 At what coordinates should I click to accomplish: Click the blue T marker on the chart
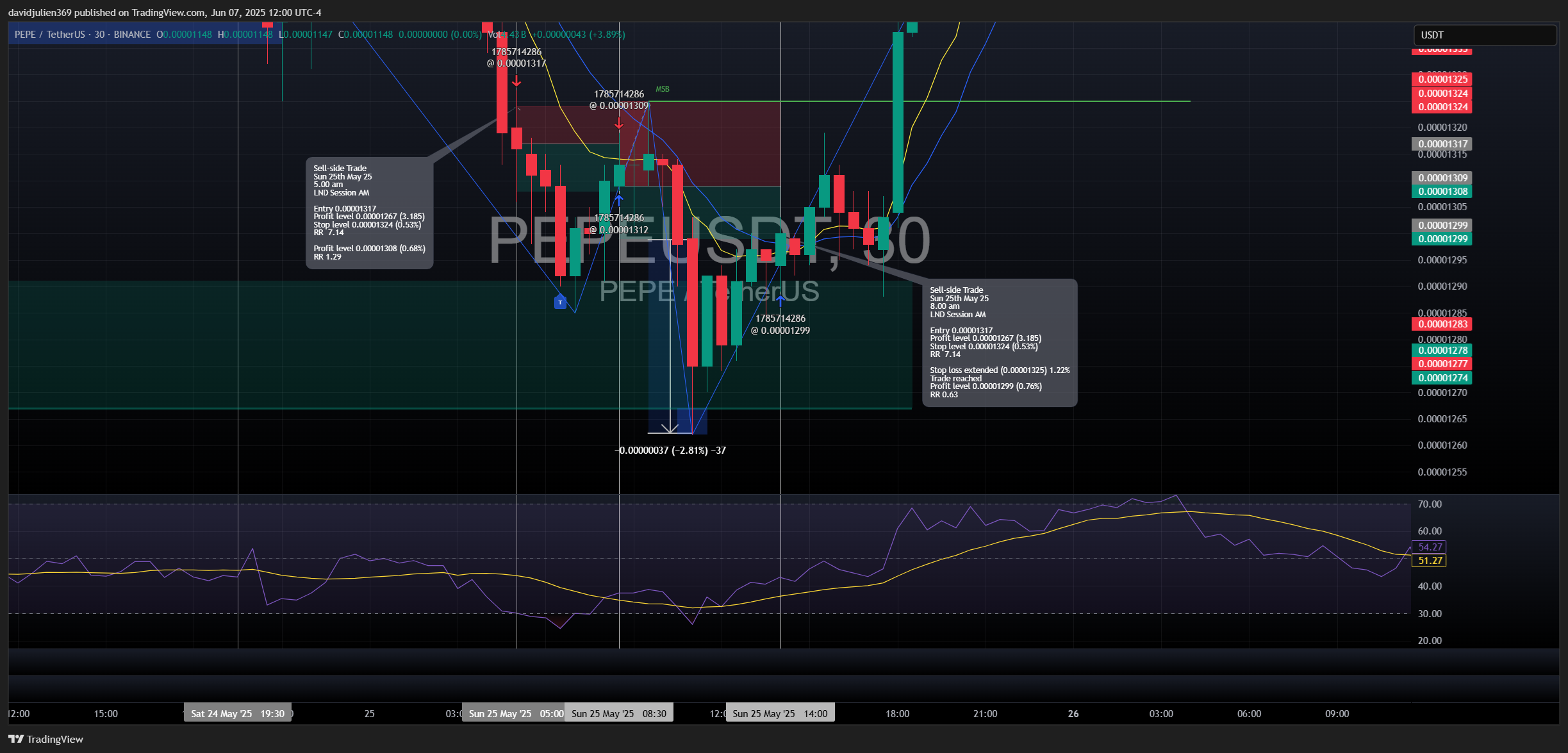560,302
